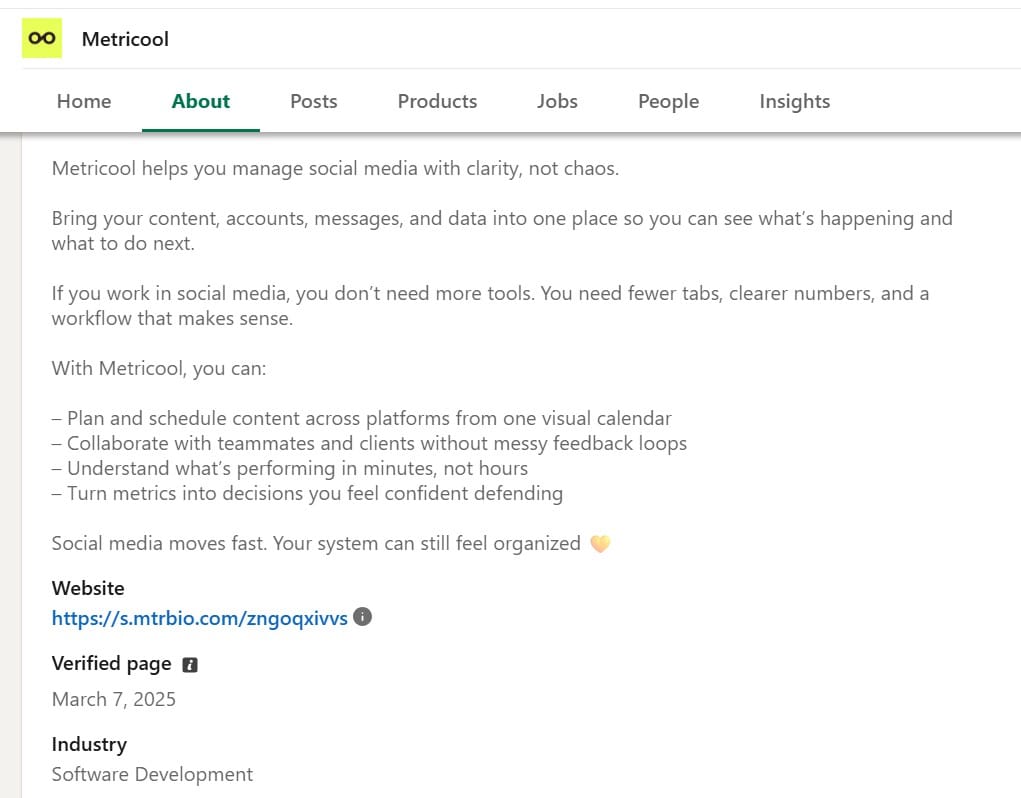
Task: Open the Insights tab
Action: point(794,101)
